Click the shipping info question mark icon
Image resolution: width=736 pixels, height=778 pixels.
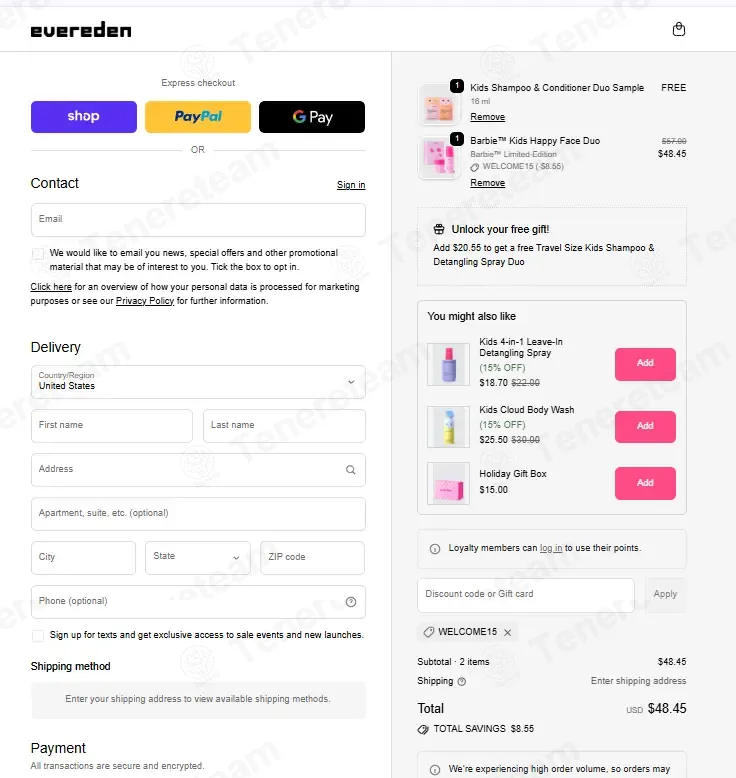462,681
